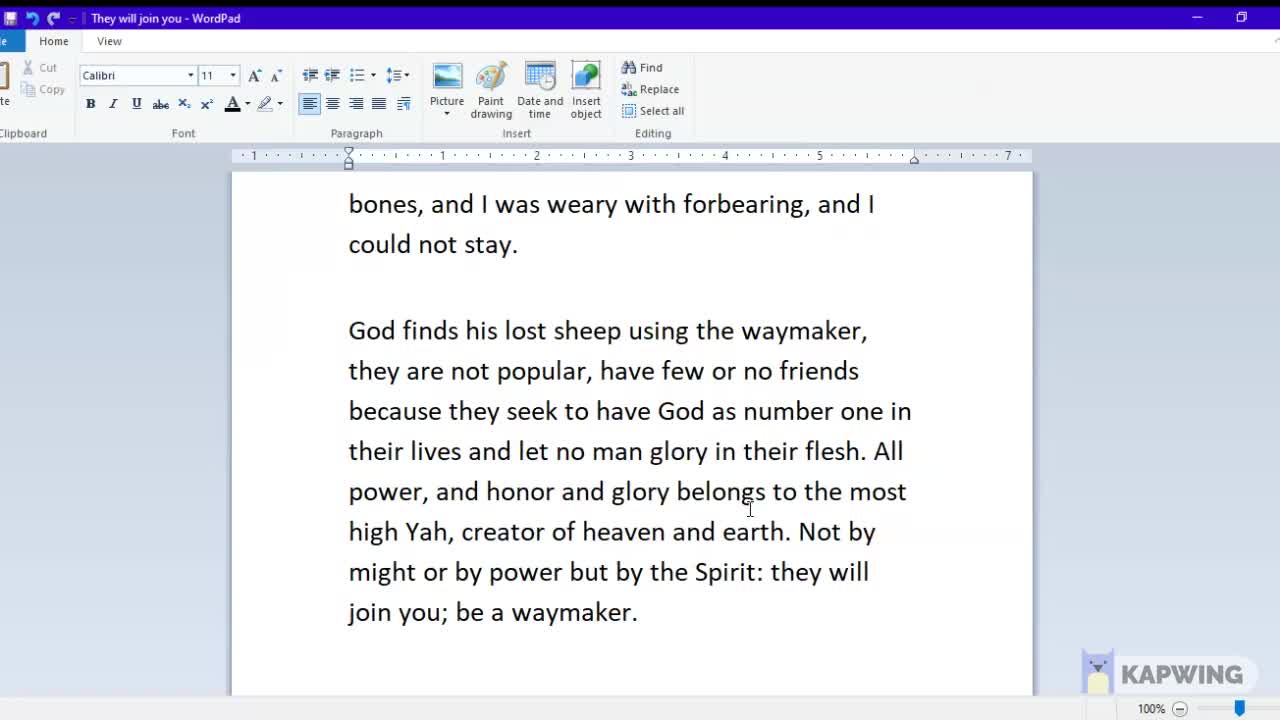The height and width of the screenshot is (720, 1280).
Task: Toggle italic formatting
Action: pos(113,104)
